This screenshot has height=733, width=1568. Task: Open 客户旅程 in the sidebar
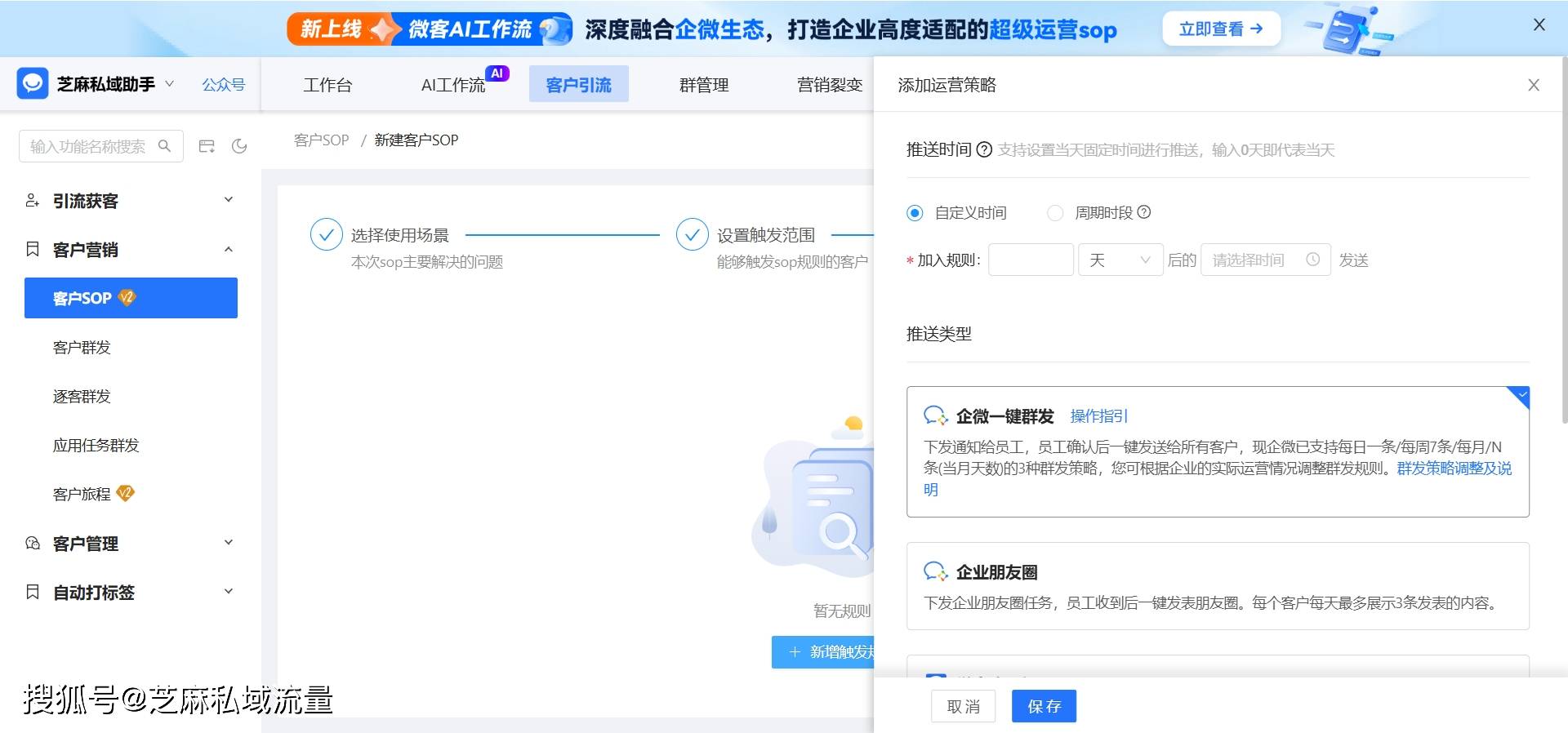tap(82, 495)
